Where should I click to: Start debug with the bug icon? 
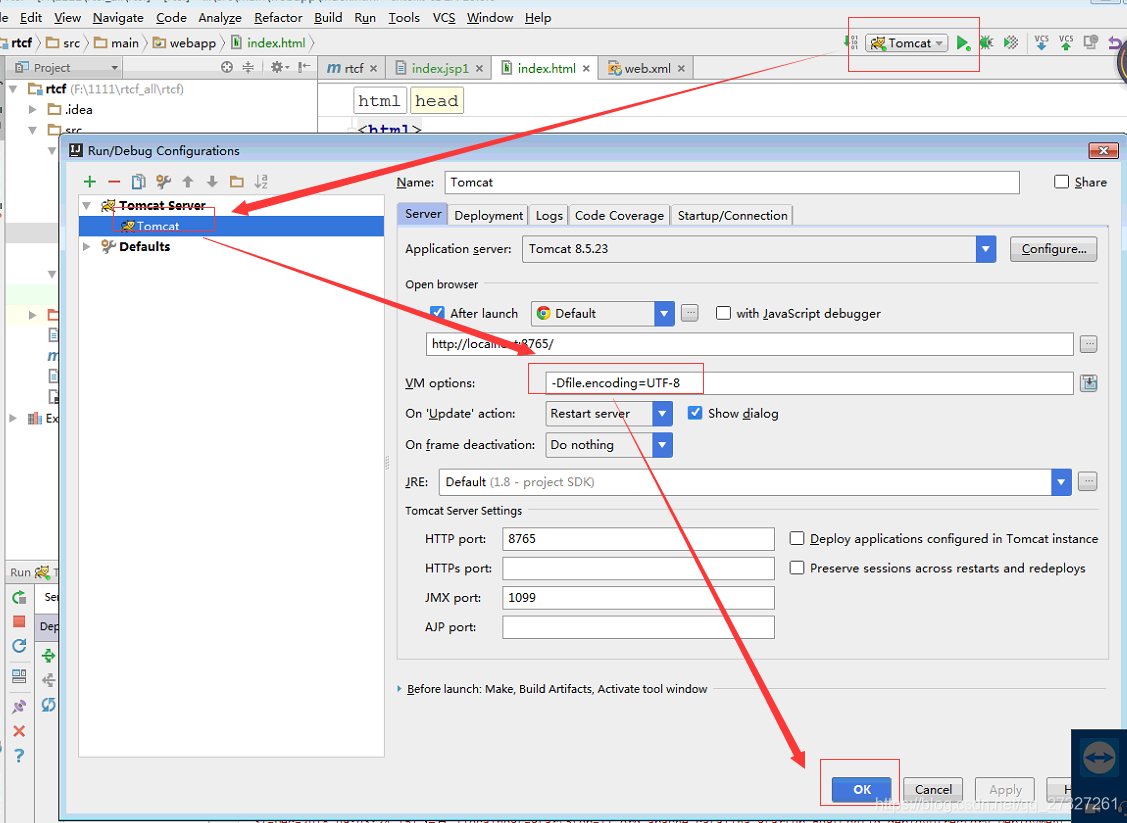coord(986,43)
